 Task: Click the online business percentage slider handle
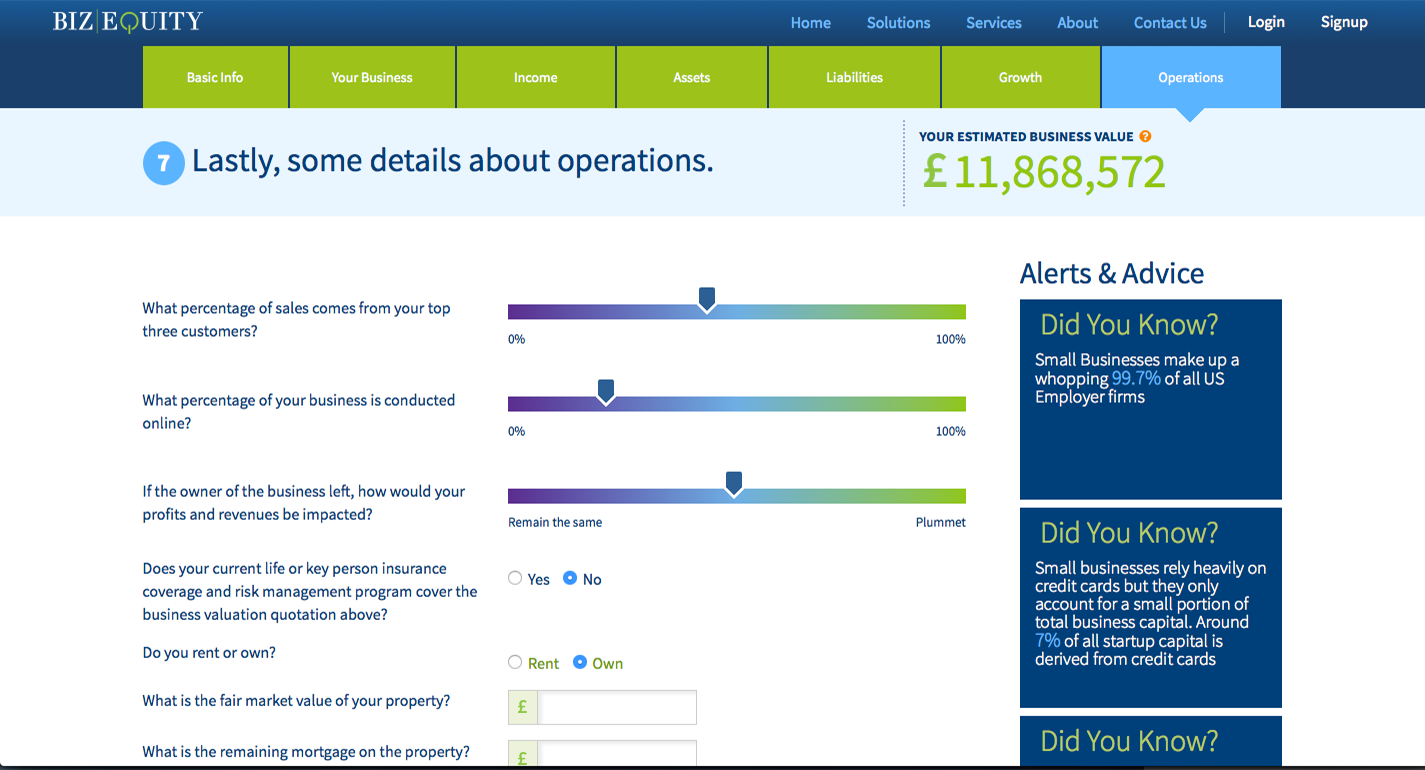click(x=605, y=391)
